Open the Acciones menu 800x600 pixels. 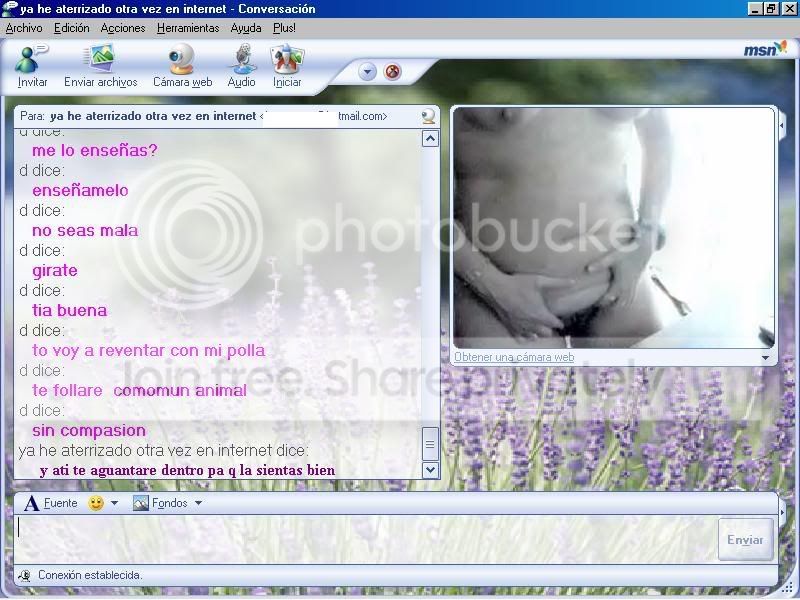pos(123,28)
